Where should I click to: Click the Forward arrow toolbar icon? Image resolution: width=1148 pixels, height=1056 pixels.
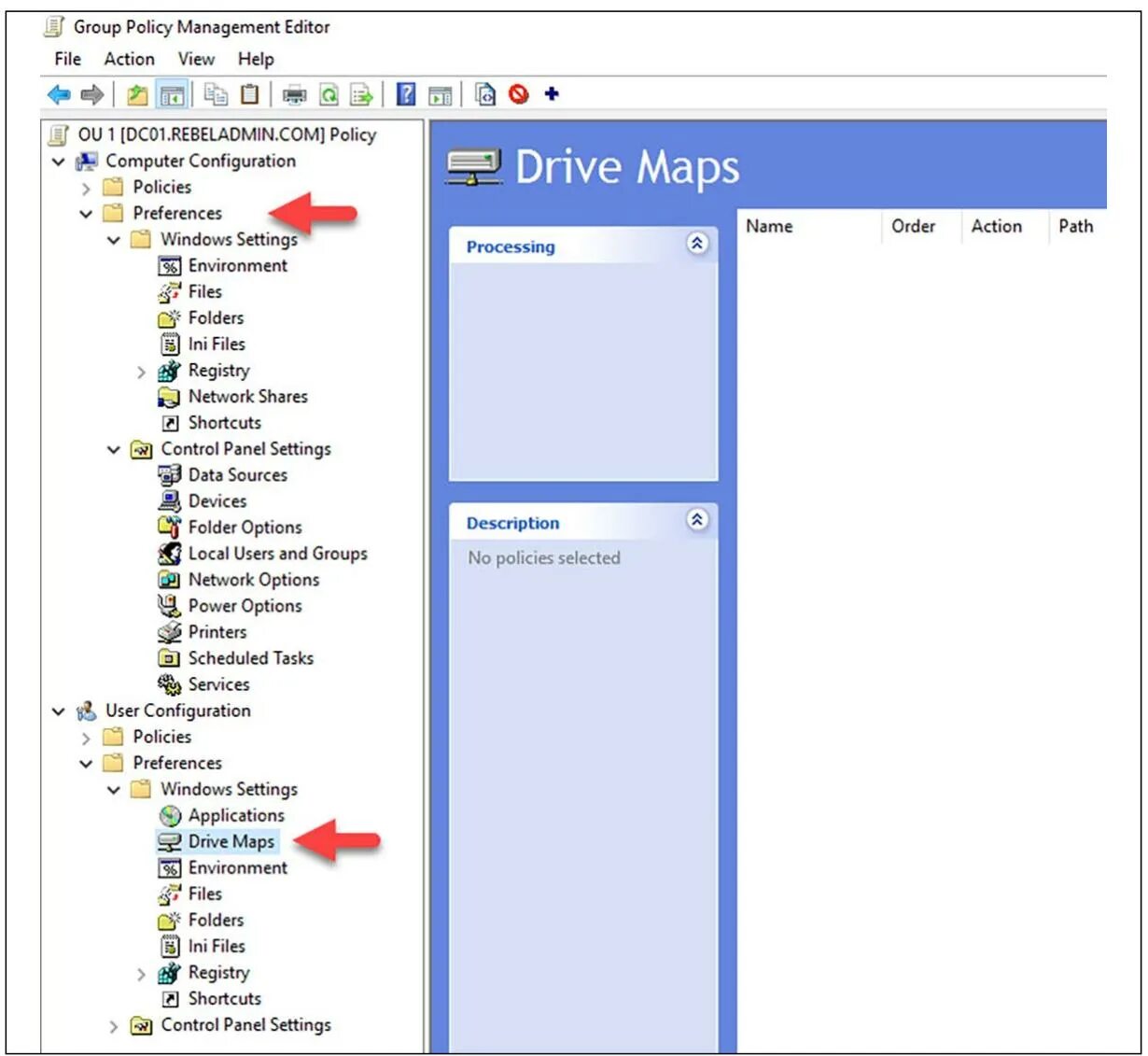tap(91, 94)
